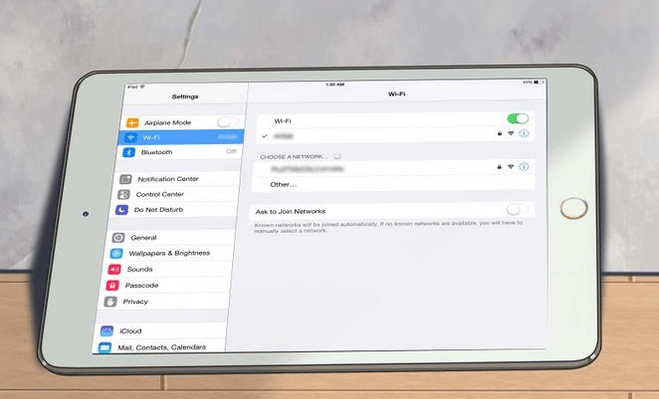Tap signal strength icon under Choose a Network
659x399 pixels.
coord(511,166)
